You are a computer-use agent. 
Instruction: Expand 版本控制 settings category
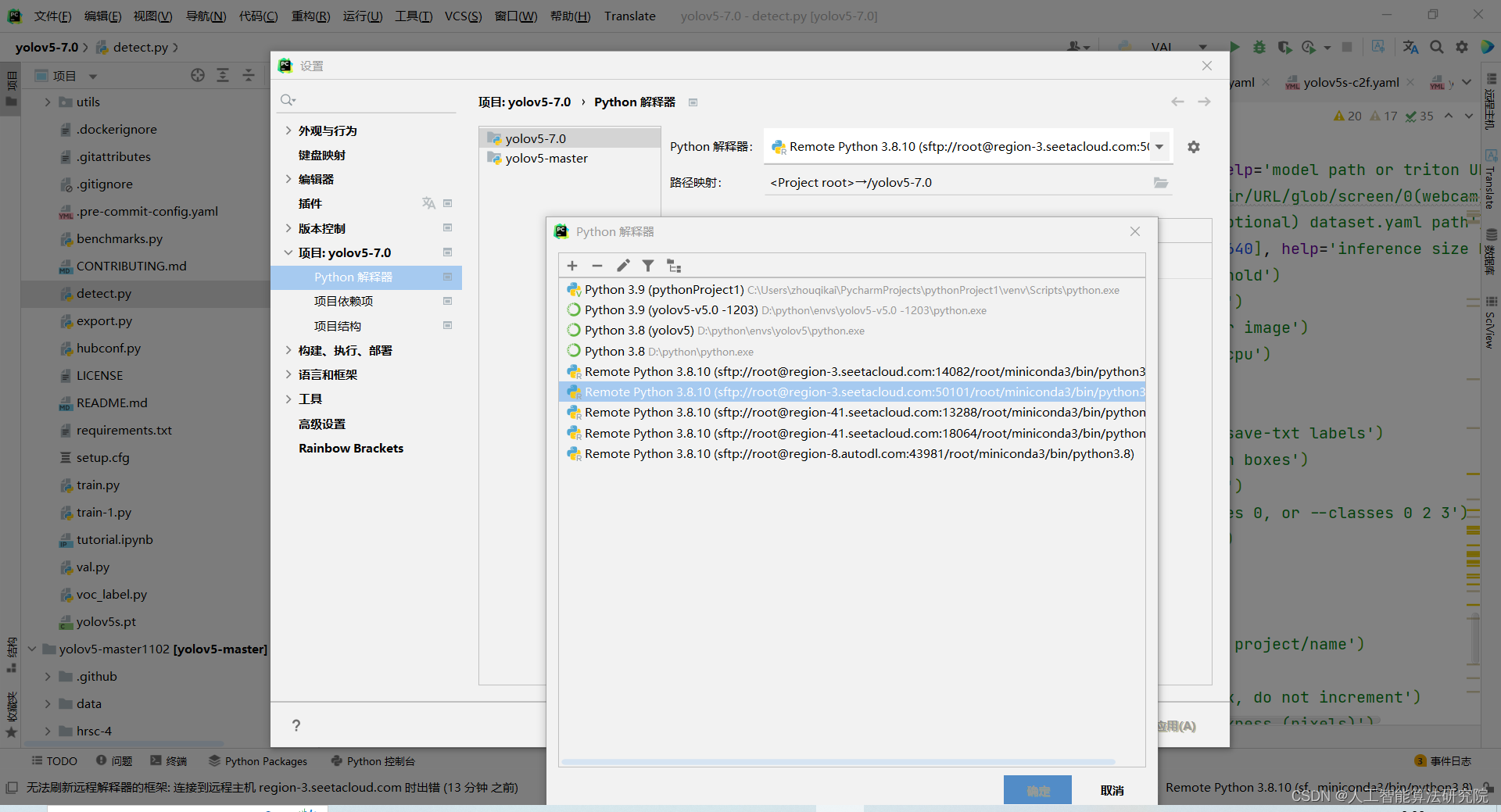click(x=288, y=228)
